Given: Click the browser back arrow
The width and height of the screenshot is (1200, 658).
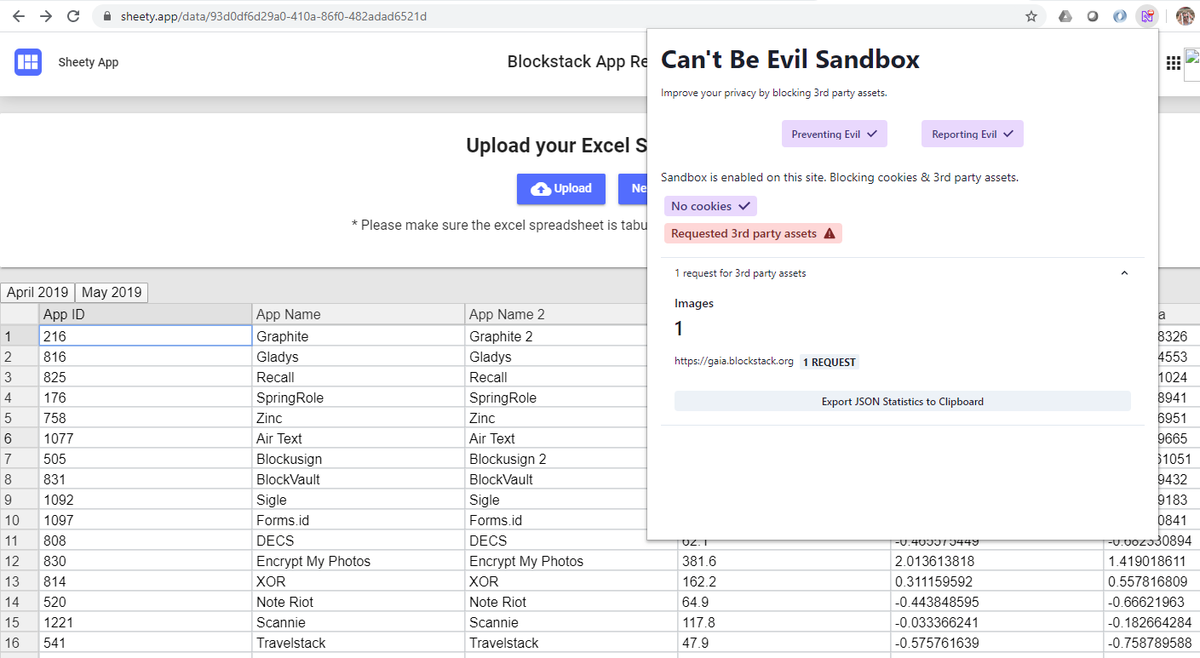Looking at the screenshot, I should click(x=19, y=17).
